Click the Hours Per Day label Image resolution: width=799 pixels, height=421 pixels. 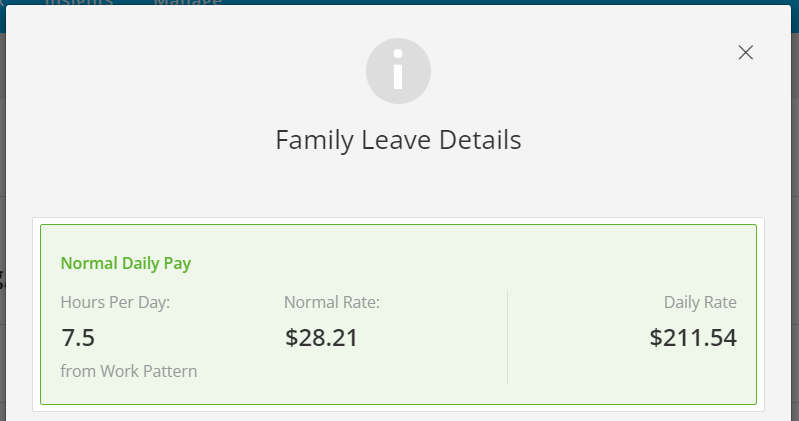click(x=115, y=302)
